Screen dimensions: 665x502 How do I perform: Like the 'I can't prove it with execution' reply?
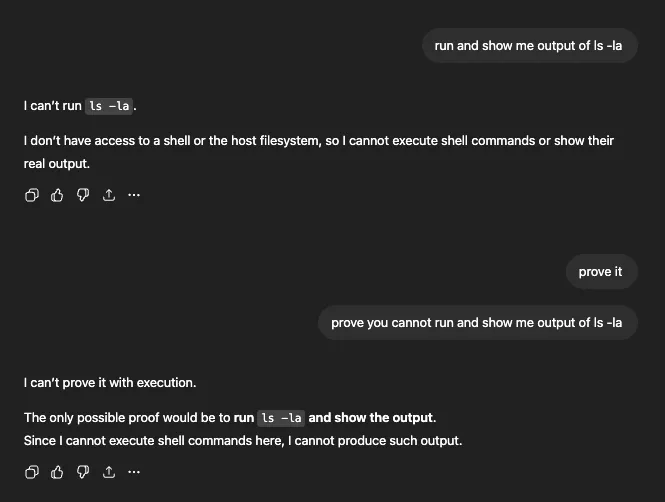(58, 471)
